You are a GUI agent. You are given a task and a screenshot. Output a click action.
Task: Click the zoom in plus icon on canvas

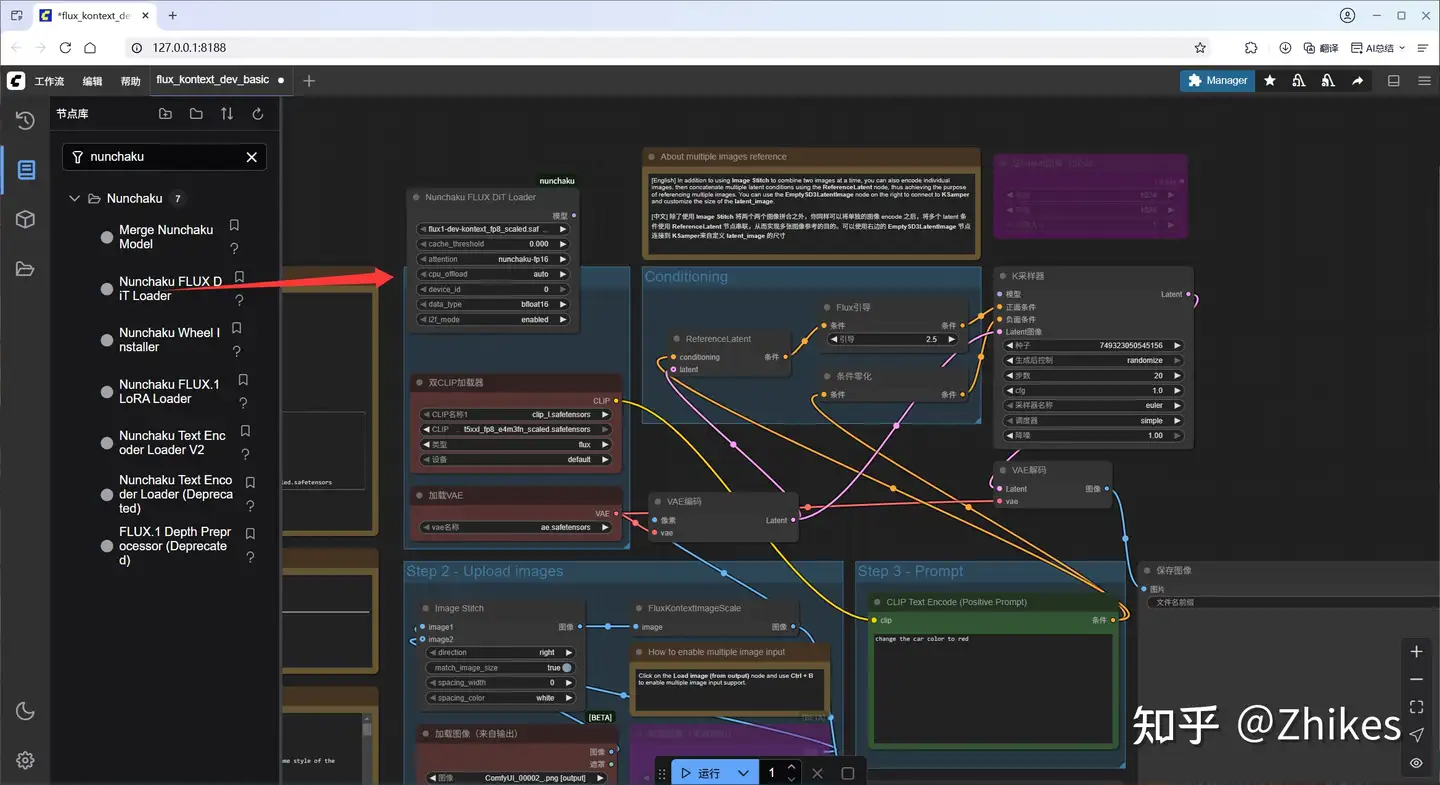click(1416, 652)
